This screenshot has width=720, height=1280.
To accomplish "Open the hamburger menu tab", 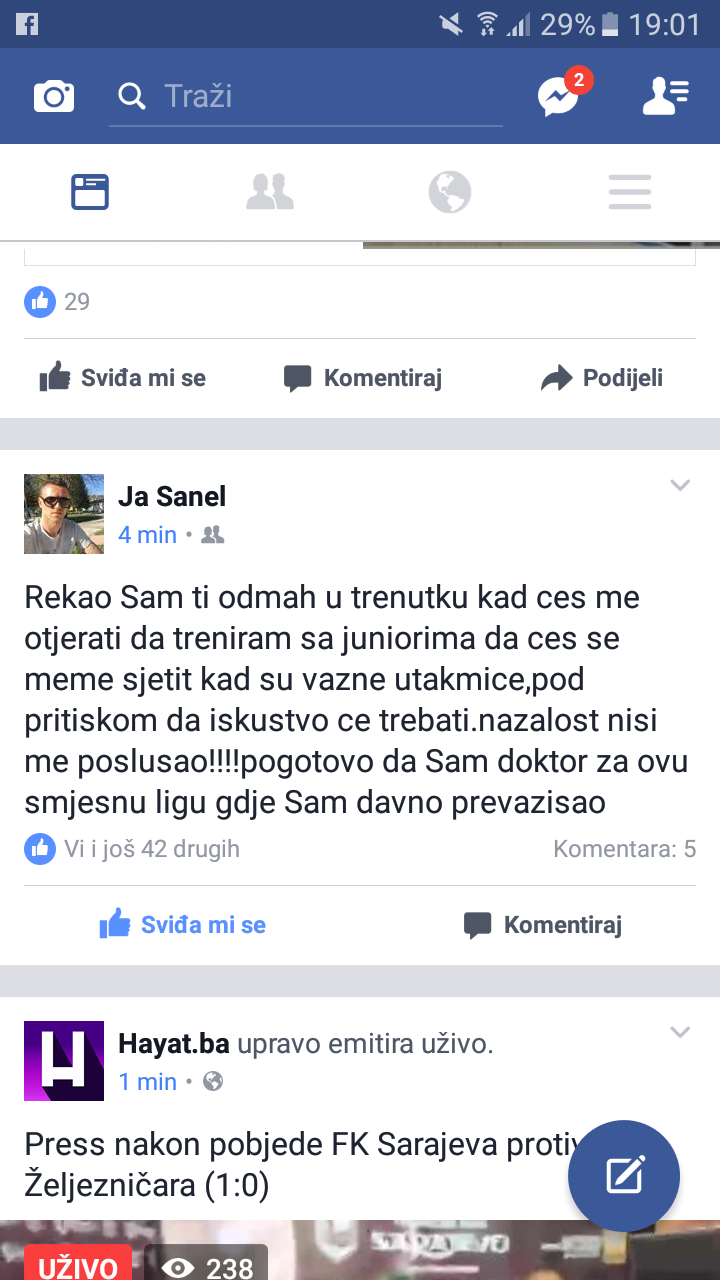I will tap(630, 192).
